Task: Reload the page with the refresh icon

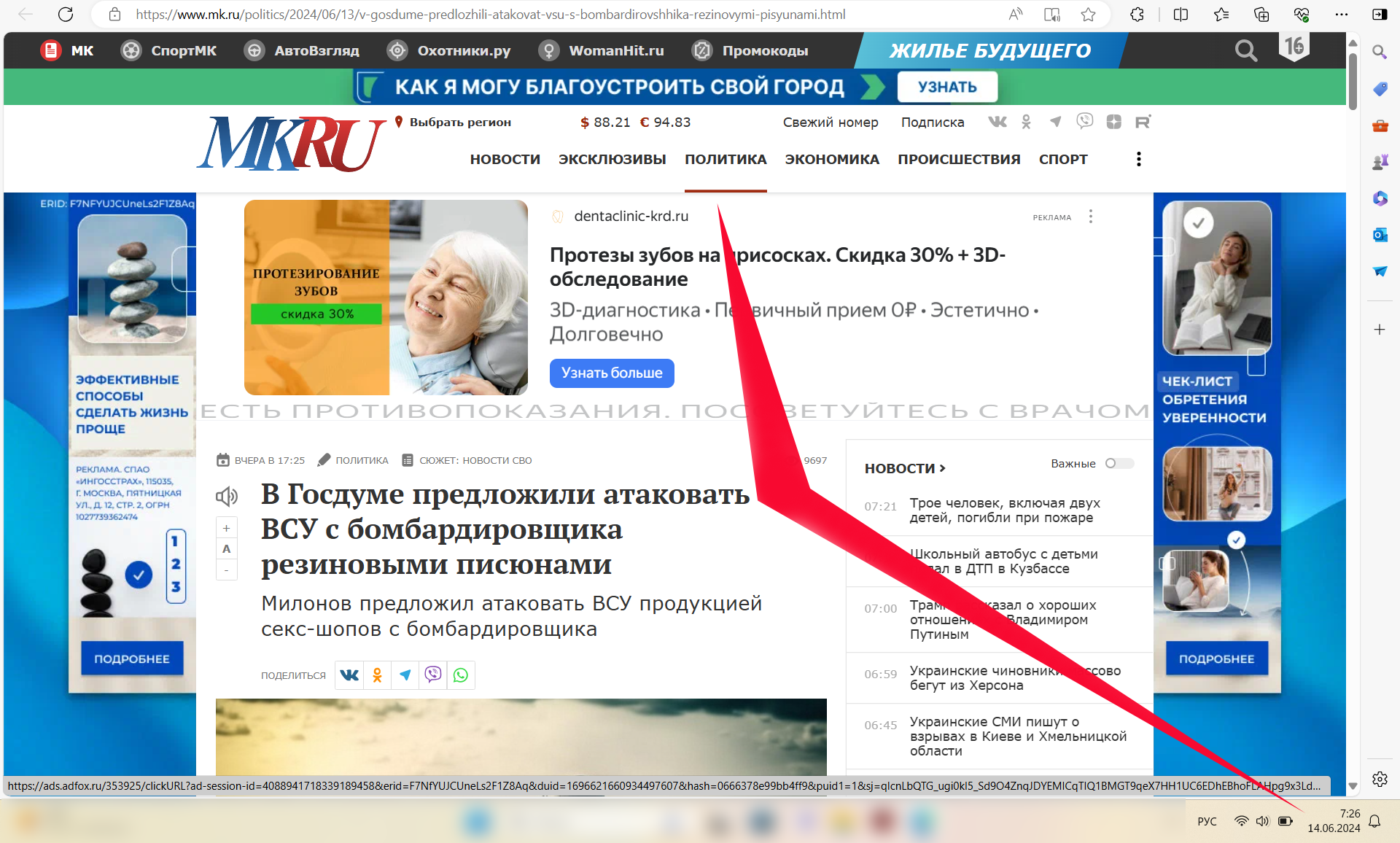Action: pos(66,14)
